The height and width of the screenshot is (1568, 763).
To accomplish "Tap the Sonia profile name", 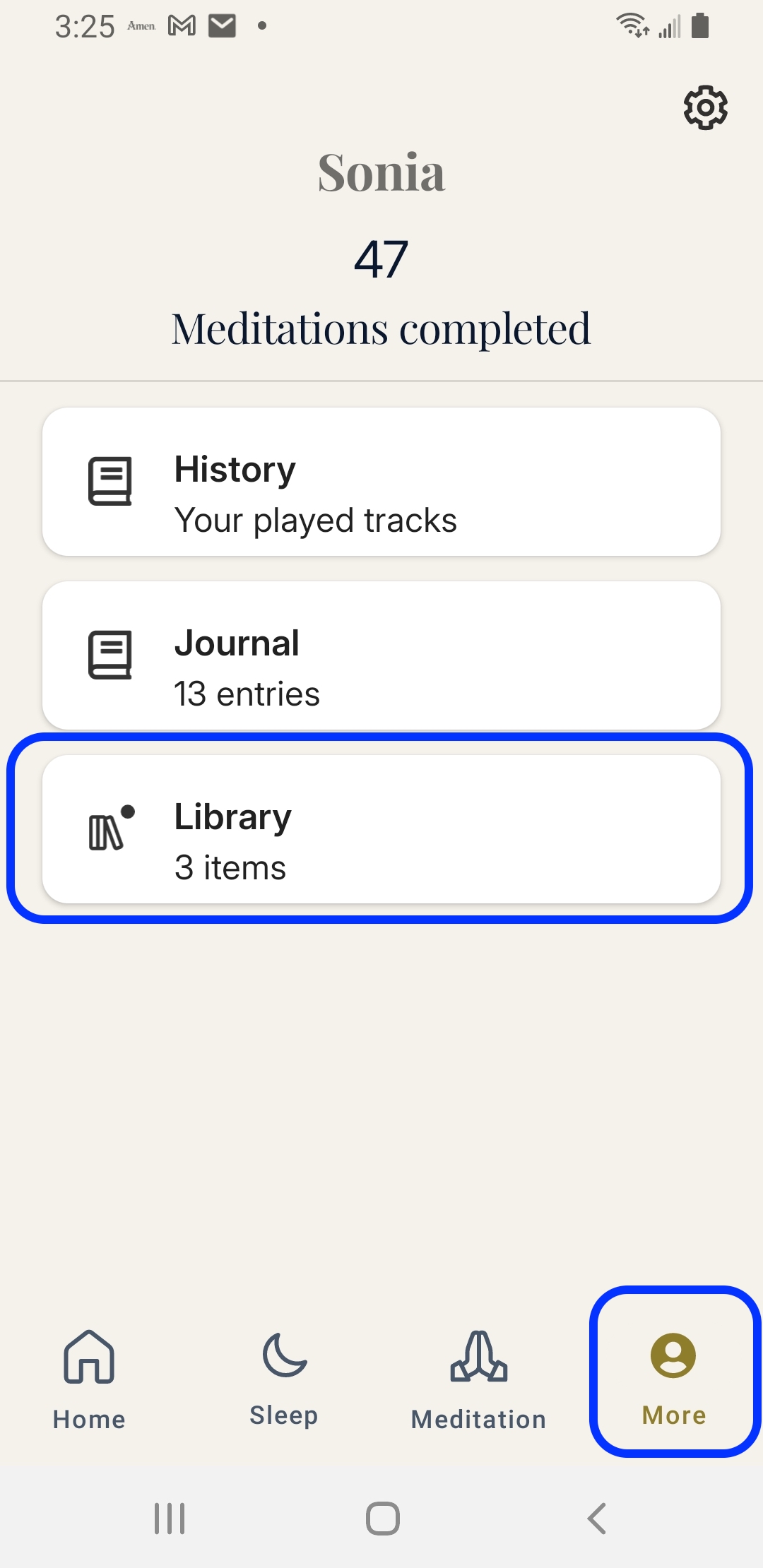I will tap(381, 172).
